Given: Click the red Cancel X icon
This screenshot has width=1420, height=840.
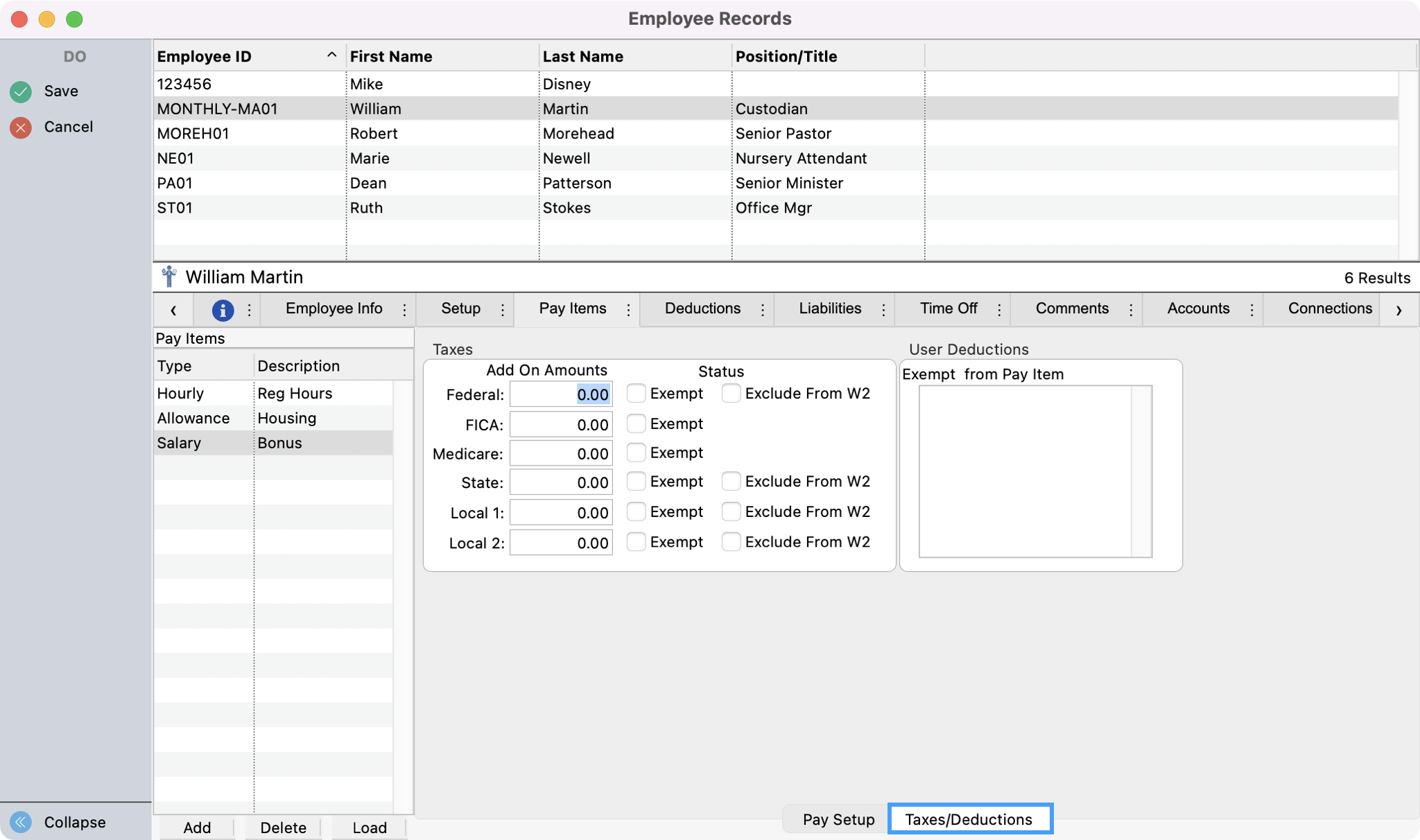Looking at the screenshot, I should pos(21,128).
